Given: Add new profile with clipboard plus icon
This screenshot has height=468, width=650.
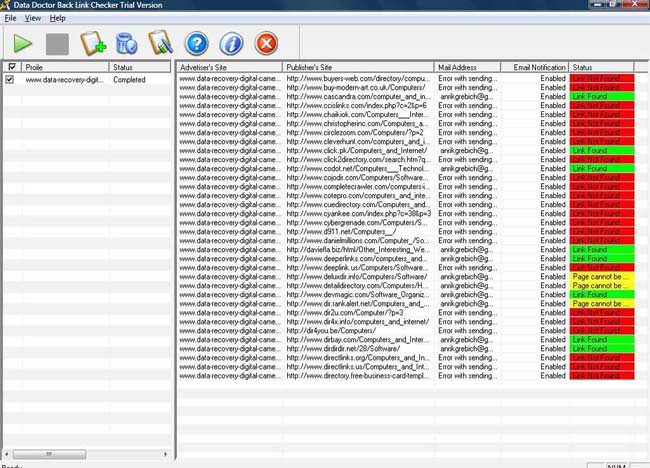Looking at the screenshot, I should [x=93, y=43].
